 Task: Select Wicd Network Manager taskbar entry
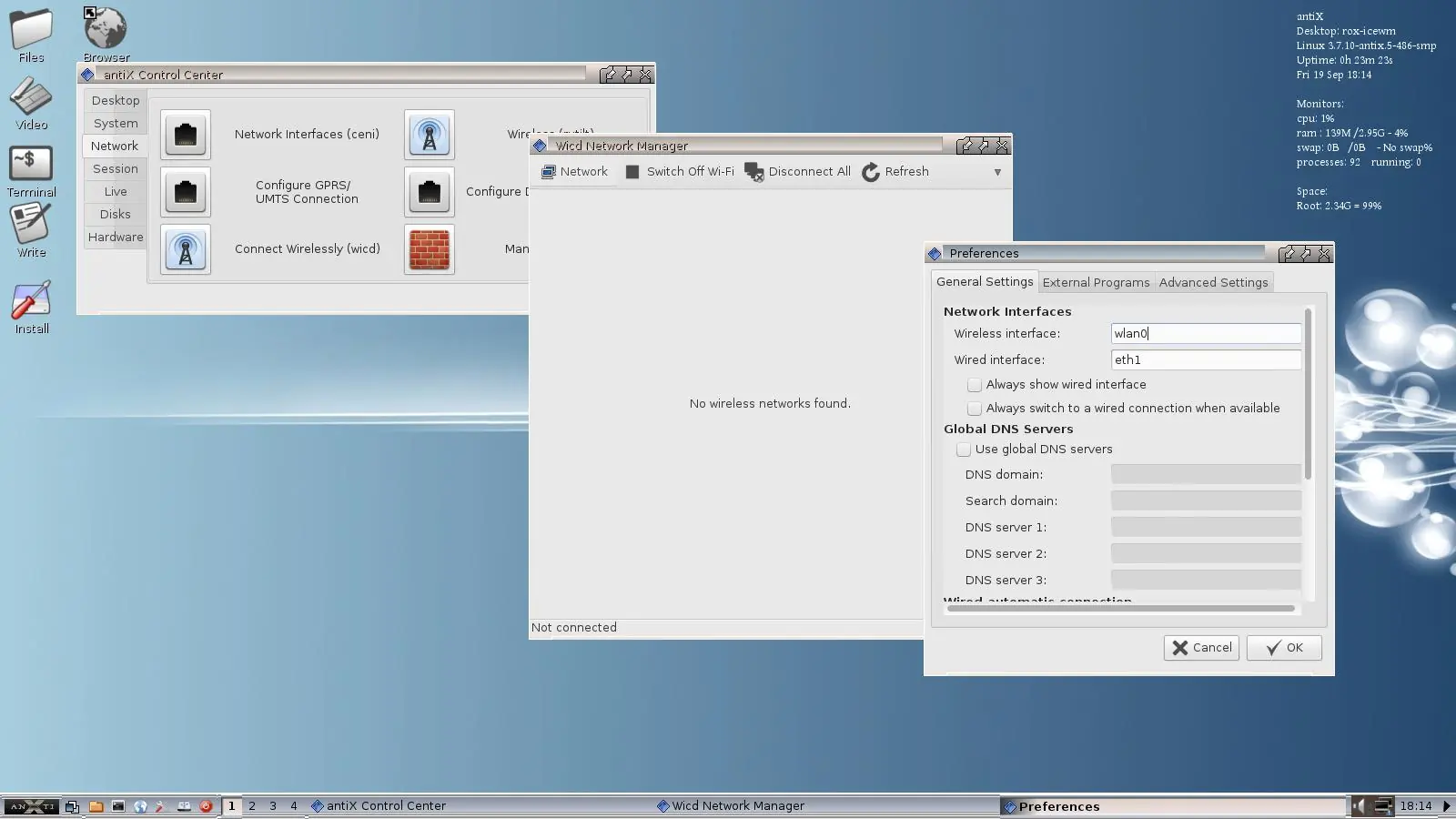(x=825, y=806)
